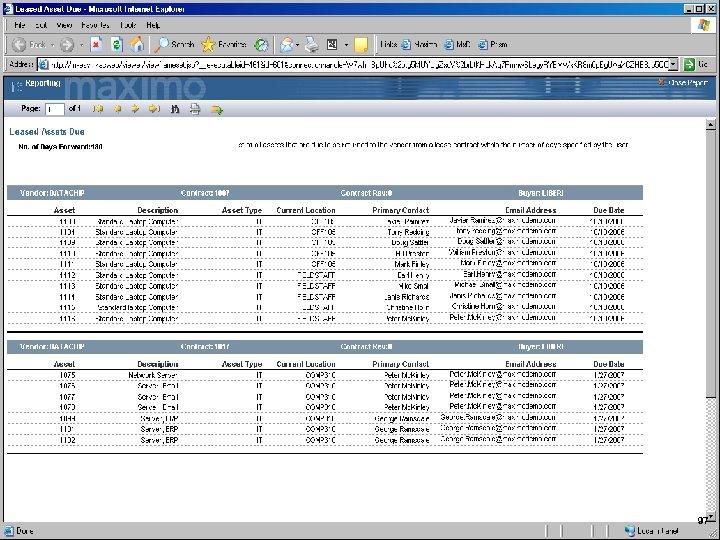Image resolution: width=720 pixels, height=540 pixels.
Task: Click the Favorites label in the toolbar
Action: 232,45
